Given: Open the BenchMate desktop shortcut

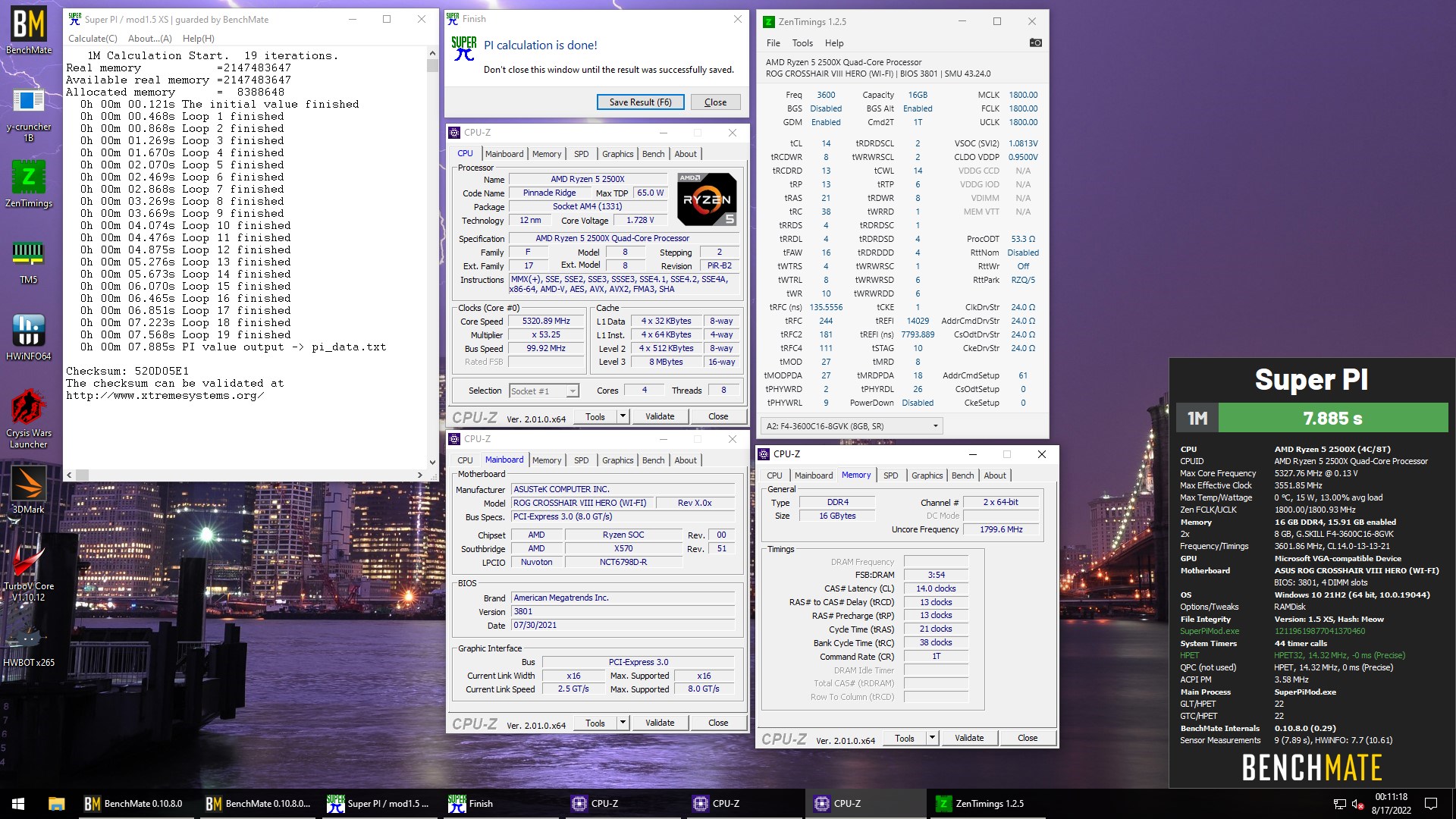Looking at the screenshot, I should click(x=29, y=30).
